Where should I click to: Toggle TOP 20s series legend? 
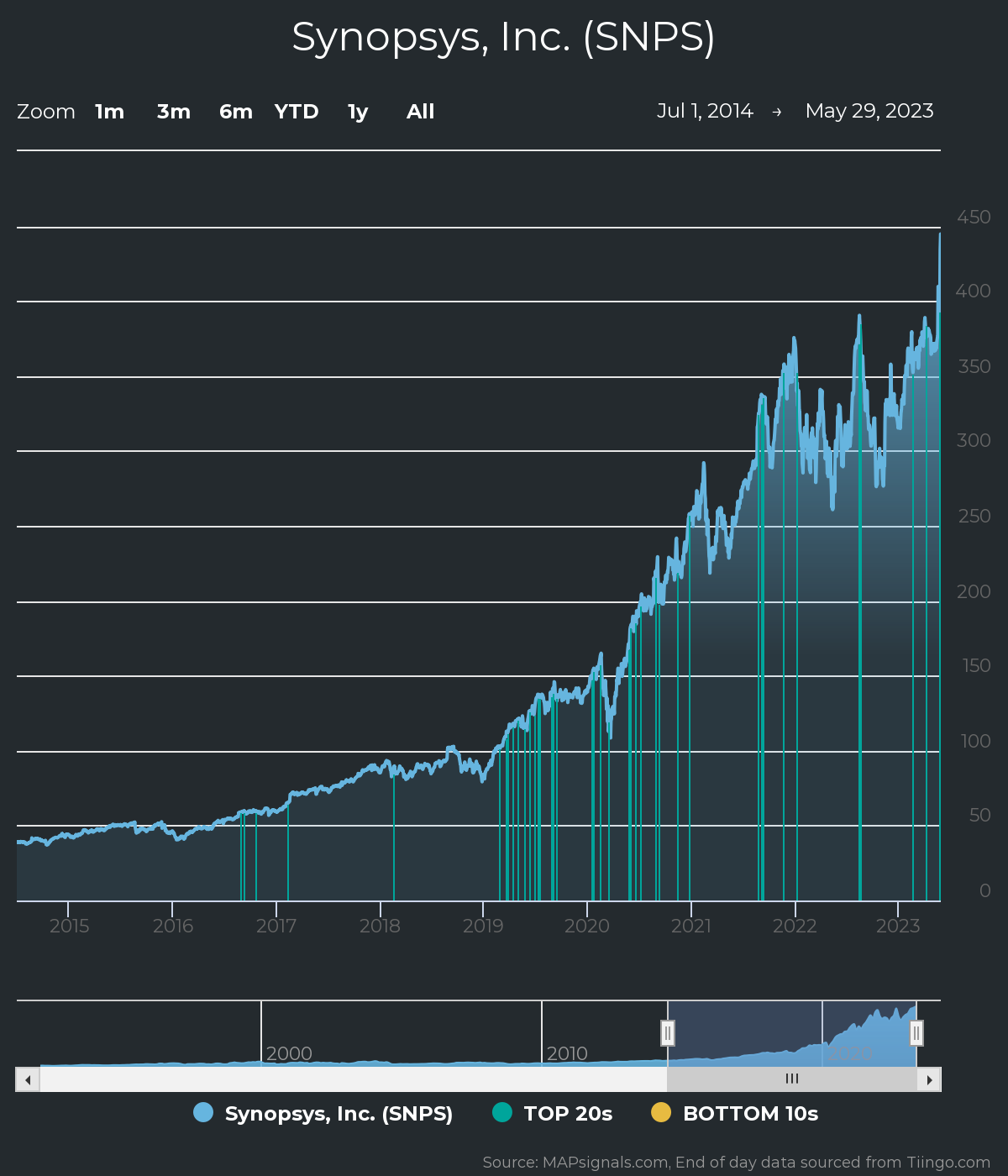point(553,1113)
